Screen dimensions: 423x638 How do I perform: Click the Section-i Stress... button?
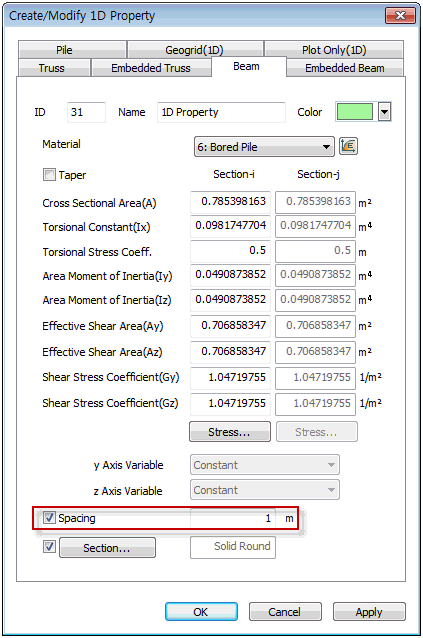click(x=230, y=432)
